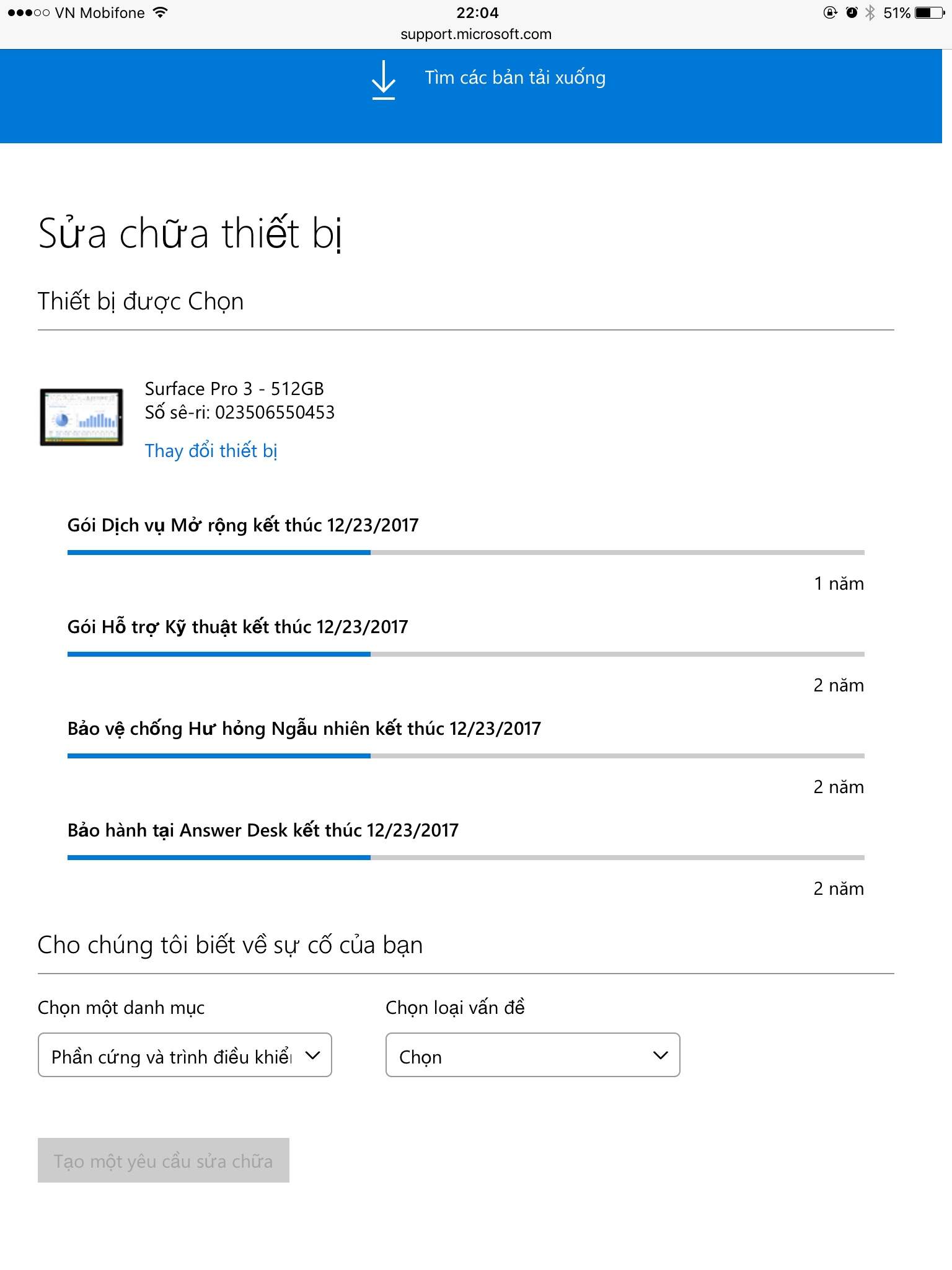Tap the cellular signal strength dots
Viewport: 952px width, 1270px height.
29,12
